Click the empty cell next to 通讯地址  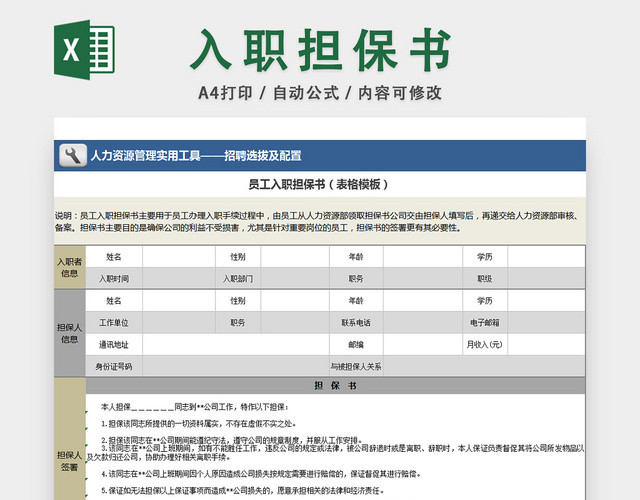pyautogui.click(x=236, y=345)
